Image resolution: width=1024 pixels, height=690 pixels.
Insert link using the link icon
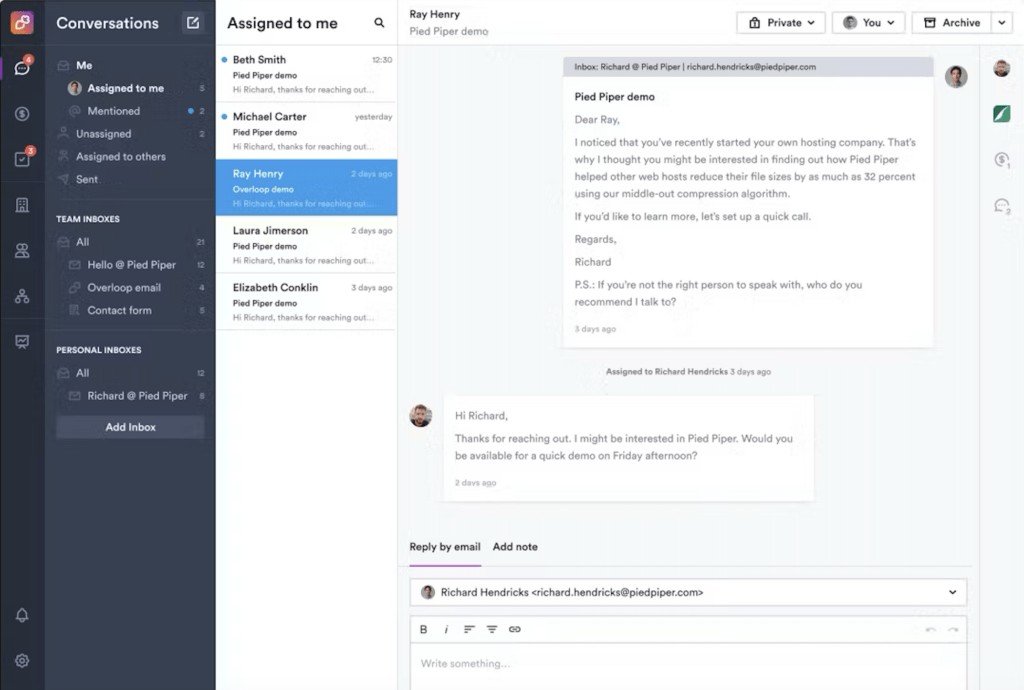(515, 629)
